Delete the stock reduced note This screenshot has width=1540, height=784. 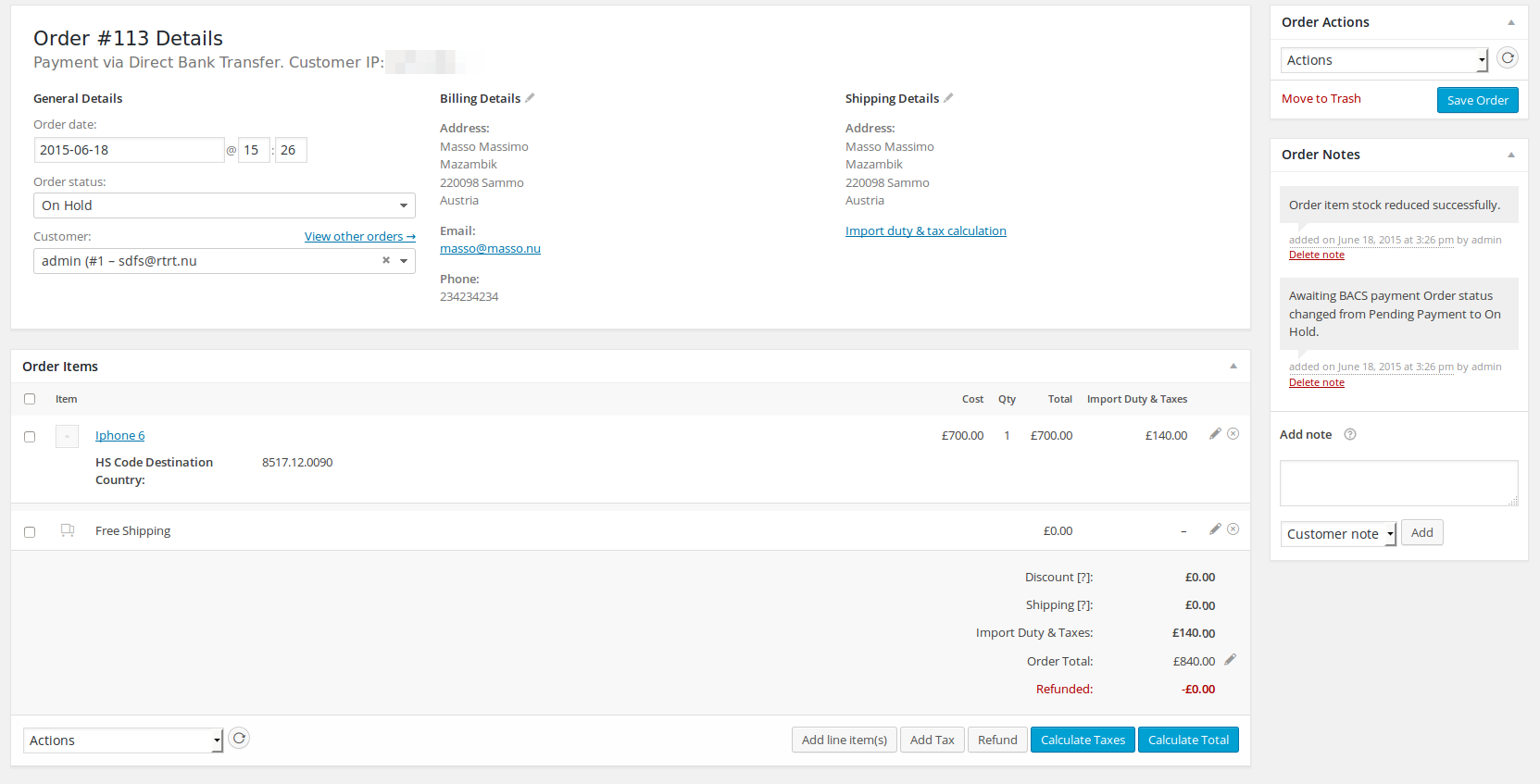tap(1317, 255)
